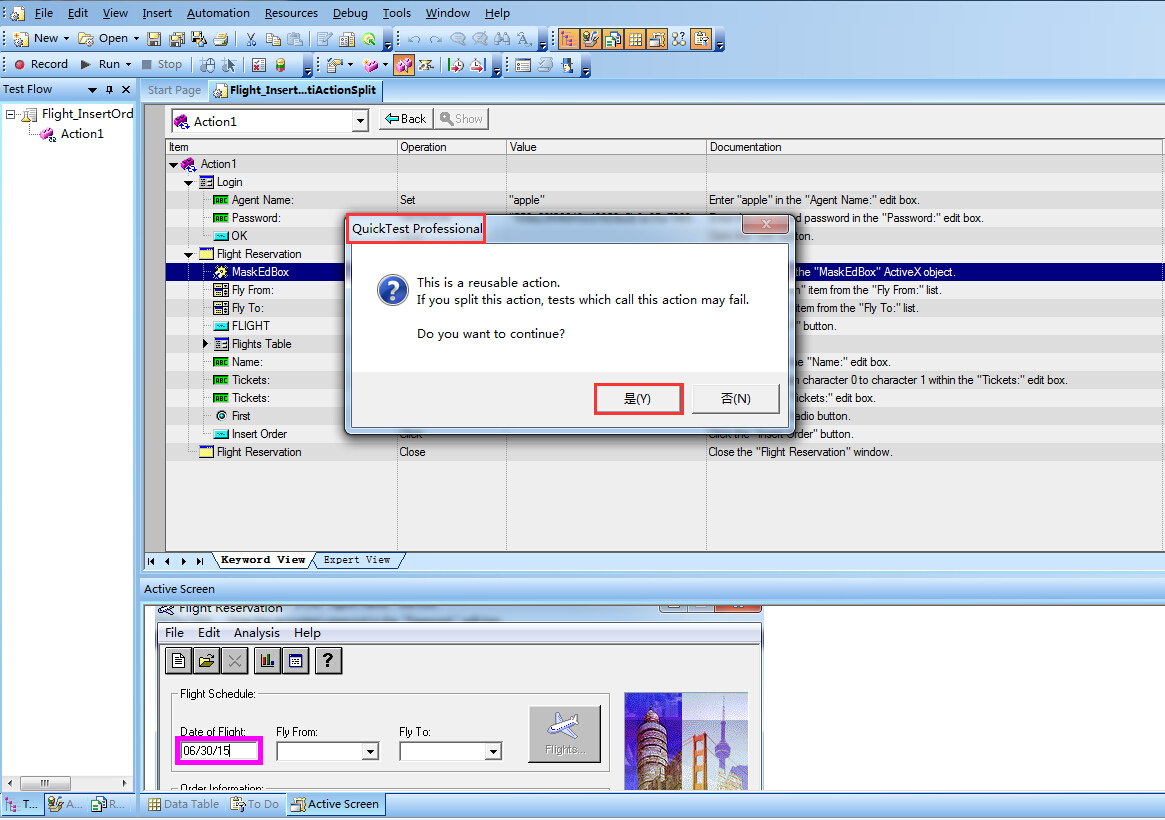
Task: Click open folder icon in Flight Reservation toolbar
Action: coord(207,660)
